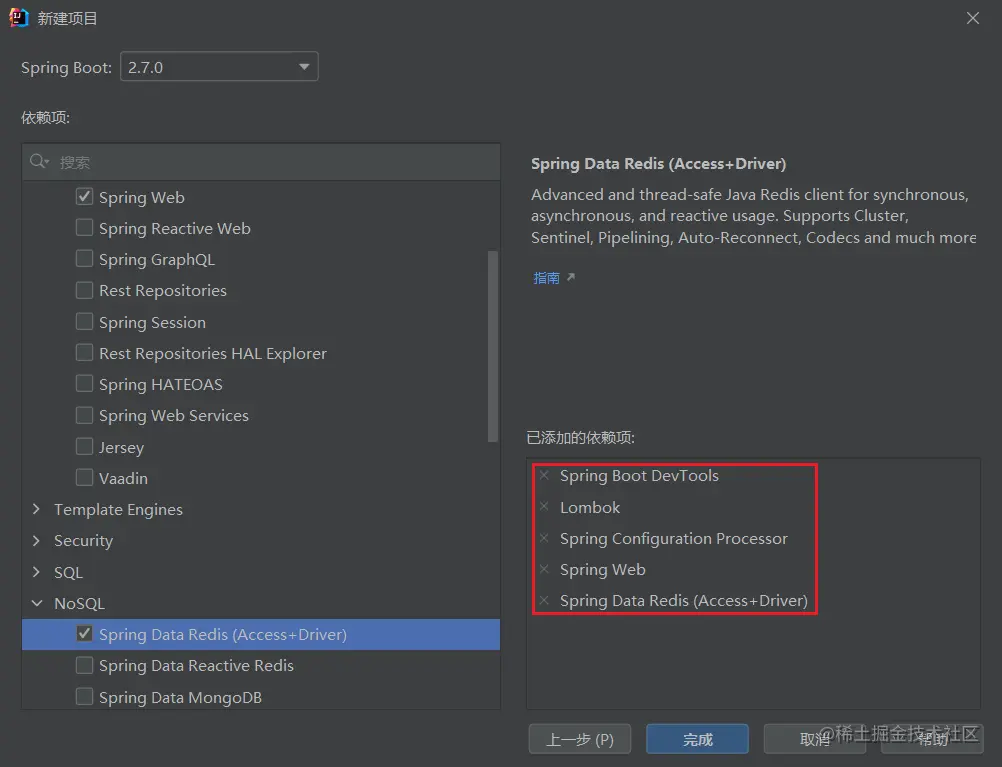Remove Lombok from added dependencies
1002x767 pixels.
(x=544, y=506)
